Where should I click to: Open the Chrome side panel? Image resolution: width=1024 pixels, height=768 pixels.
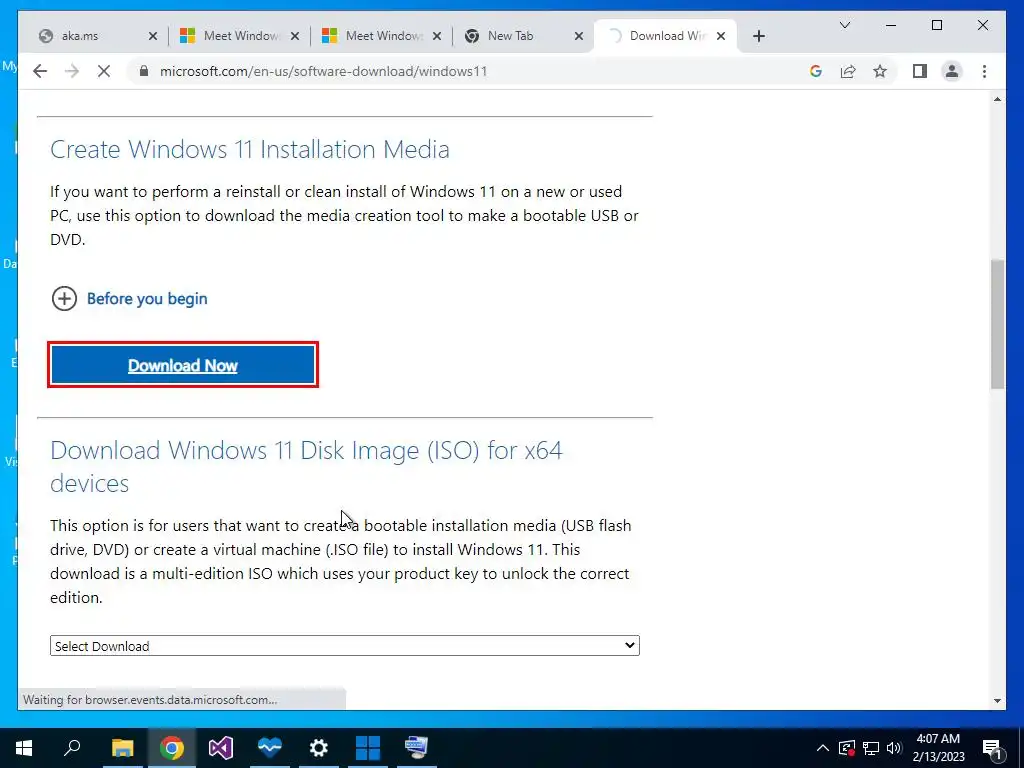(920, 71)
